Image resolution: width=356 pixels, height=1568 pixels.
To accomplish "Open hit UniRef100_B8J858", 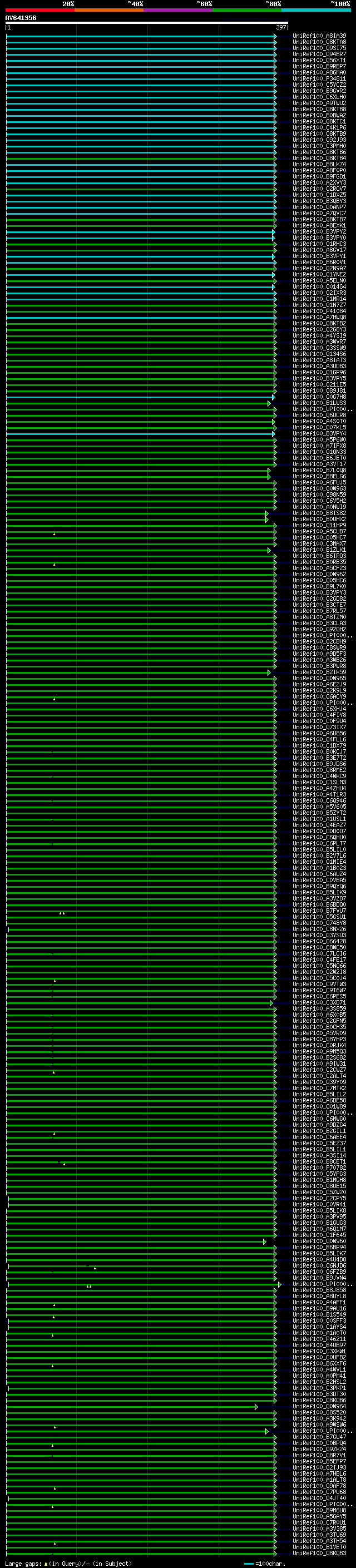I will click(319, 1290).
